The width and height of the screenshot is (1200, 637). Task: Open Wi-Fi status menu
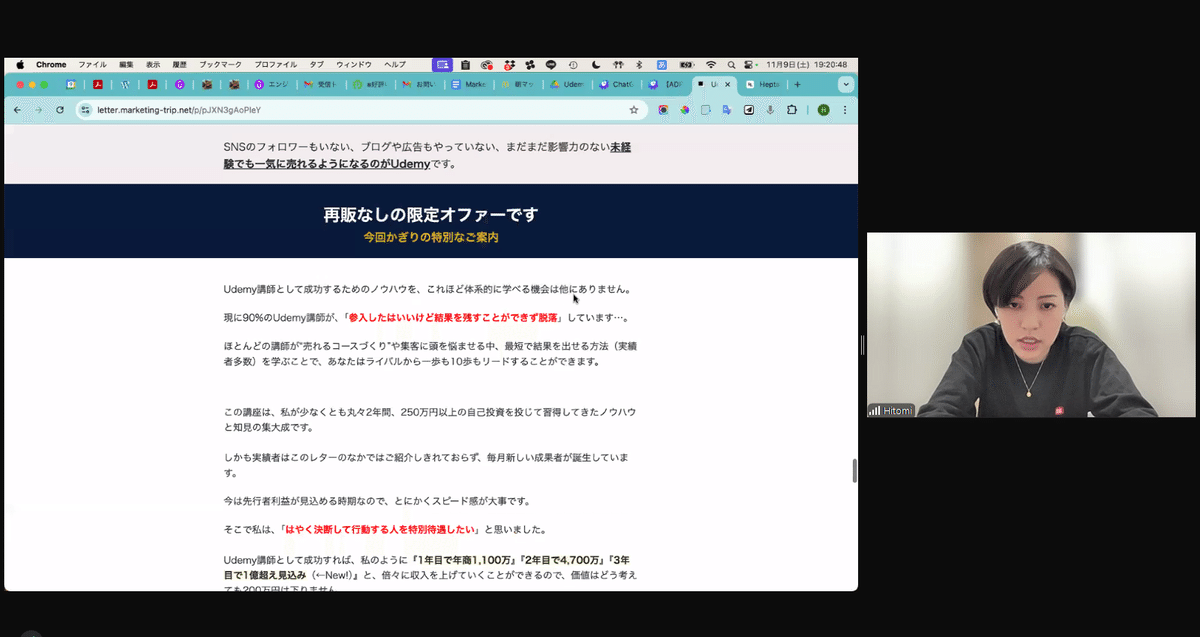(711, 64)
